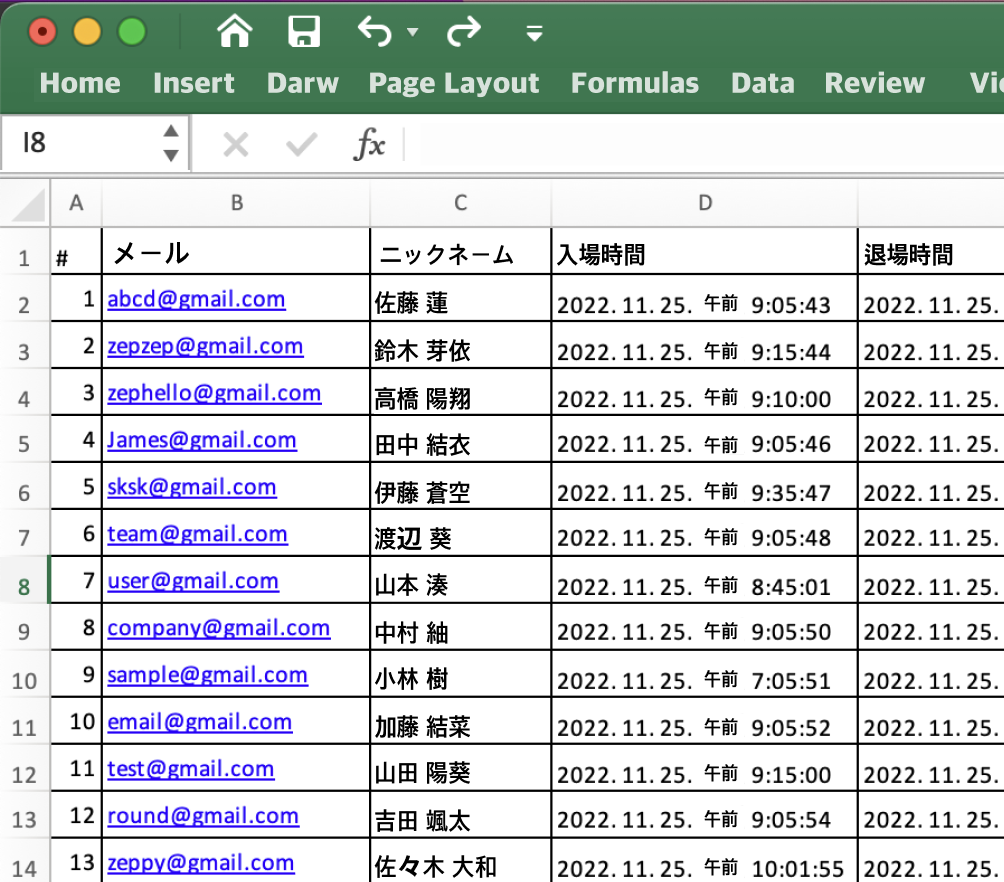
Task: Select all cells with the corner triangle
Action: pos(27,204)
